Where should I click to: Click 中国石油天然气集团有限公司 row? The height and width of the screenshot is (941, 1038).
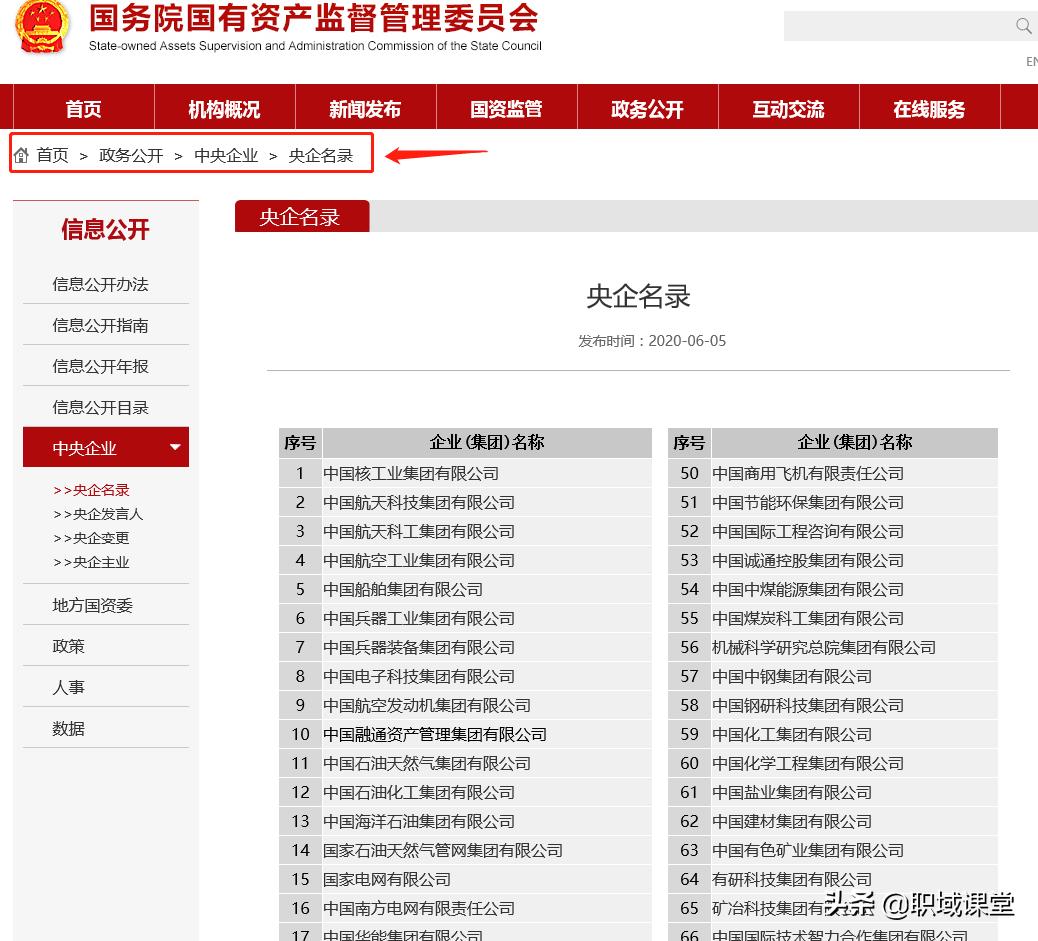pyautogui.click(x=465, y=764)
